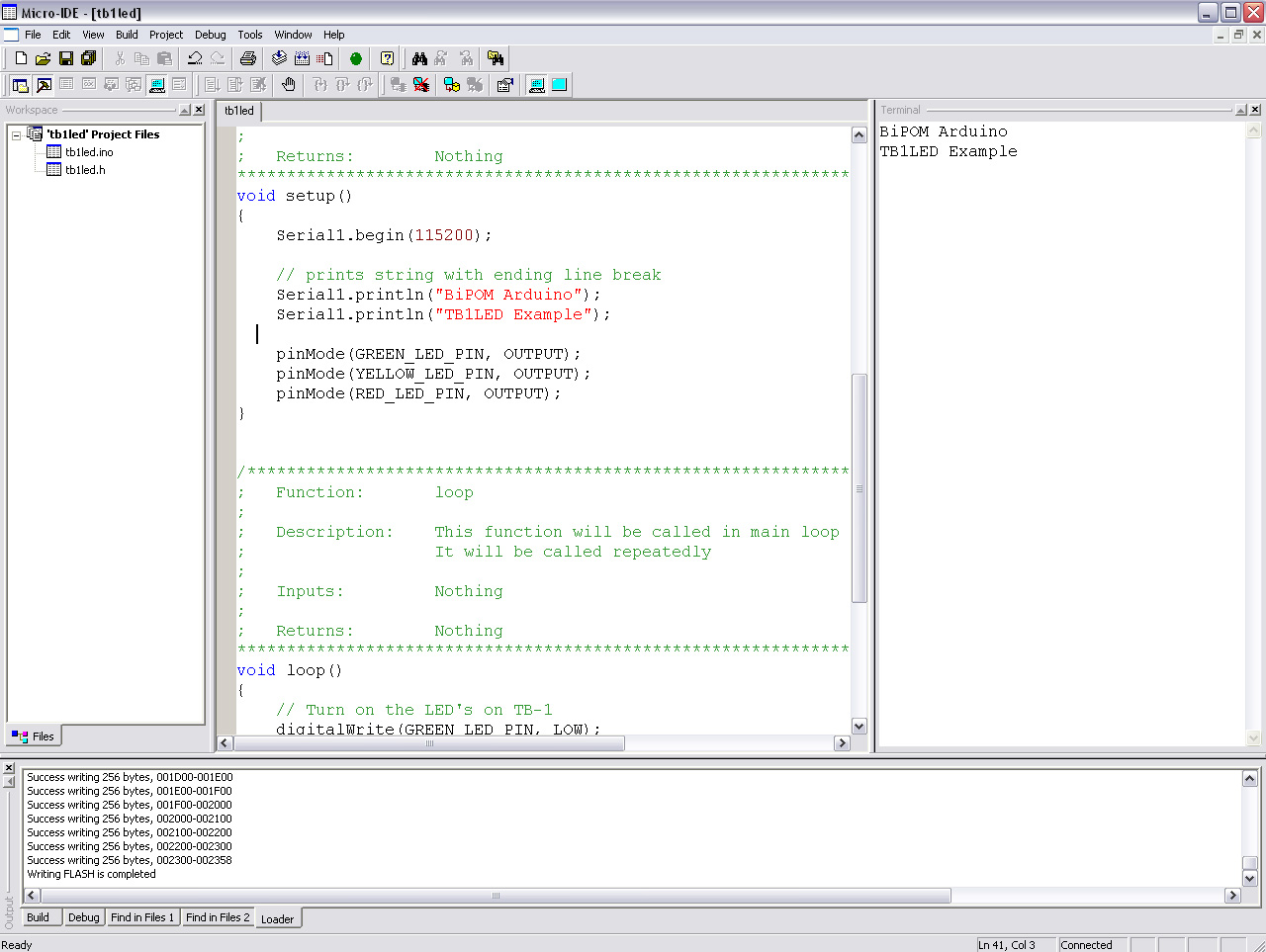This screenshot has height=952, width=1266.
Task: Select tb1led.ino in the project files
Action: (x=89, y=152)
